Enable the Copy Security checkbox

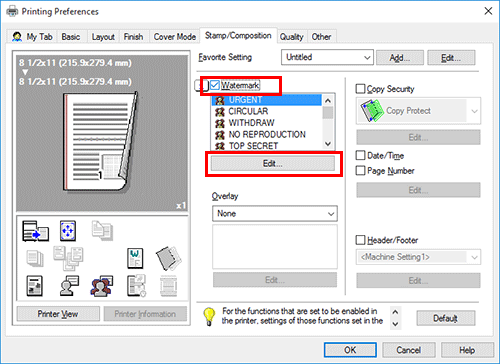pos(360,89)
